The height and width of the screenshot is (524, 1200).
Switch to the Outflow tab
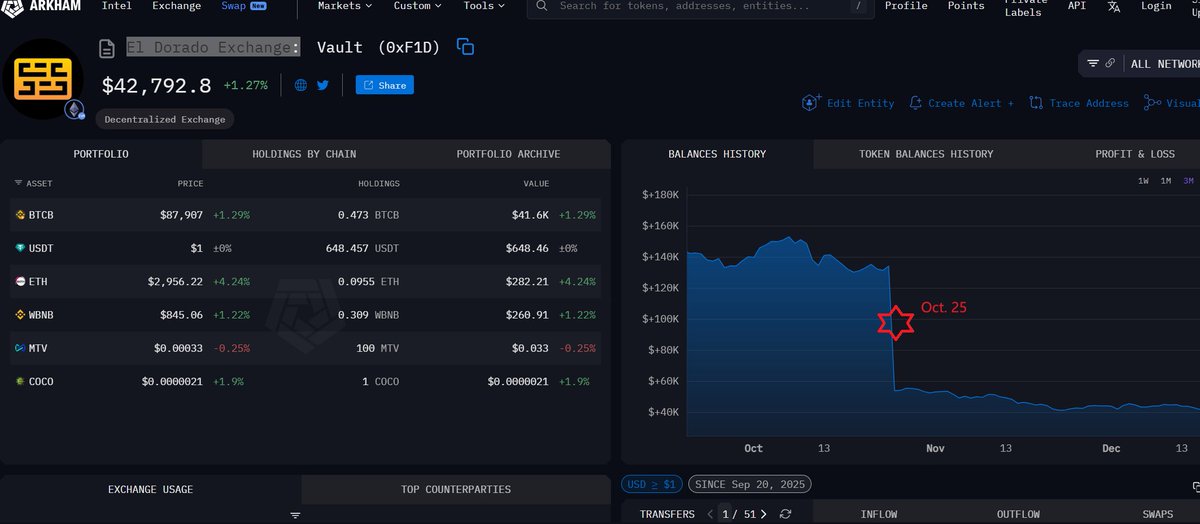[x=1018, y=514]
